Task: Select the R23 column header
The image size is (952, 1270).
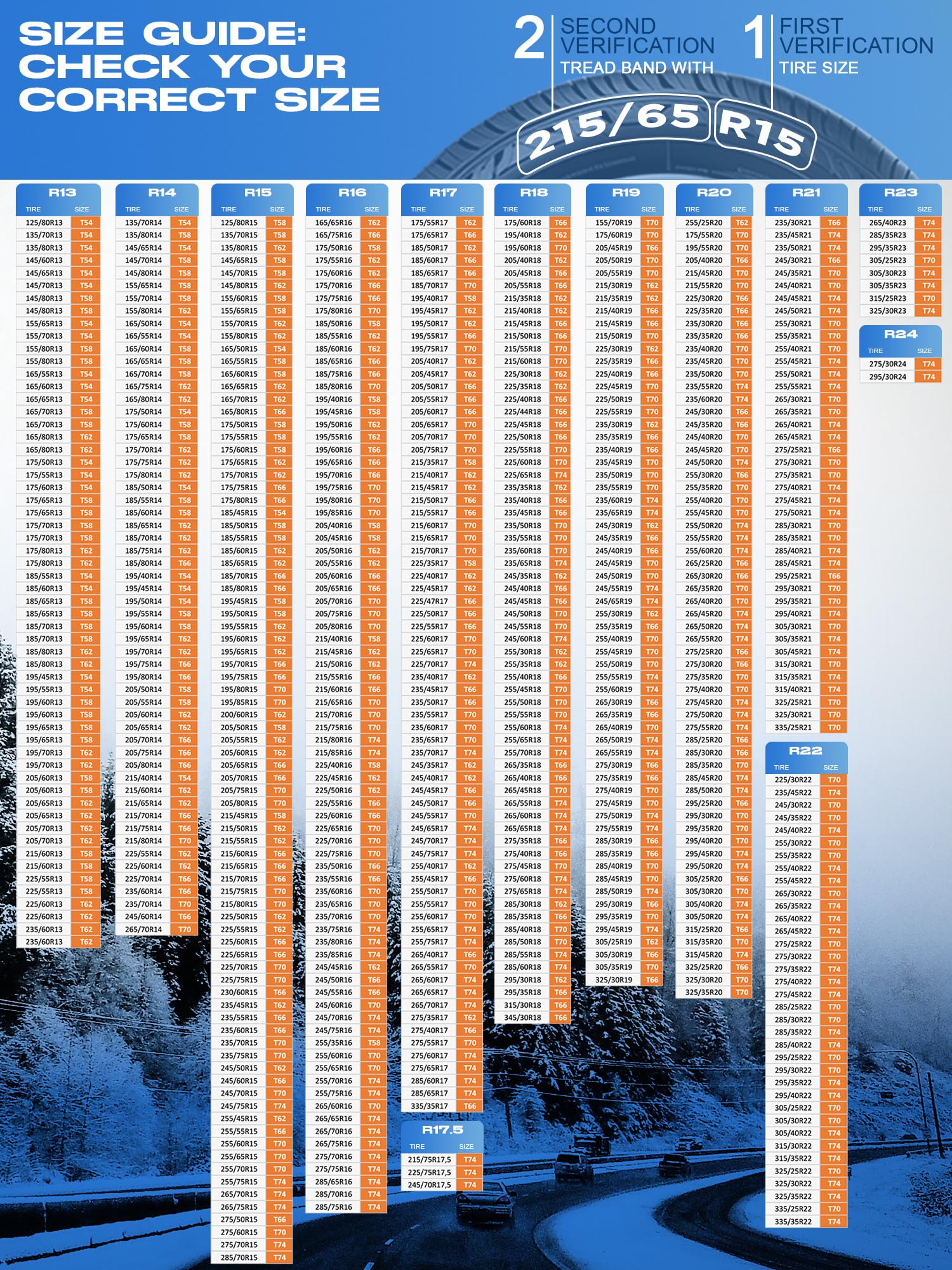Action: click(x=901, y=192)
